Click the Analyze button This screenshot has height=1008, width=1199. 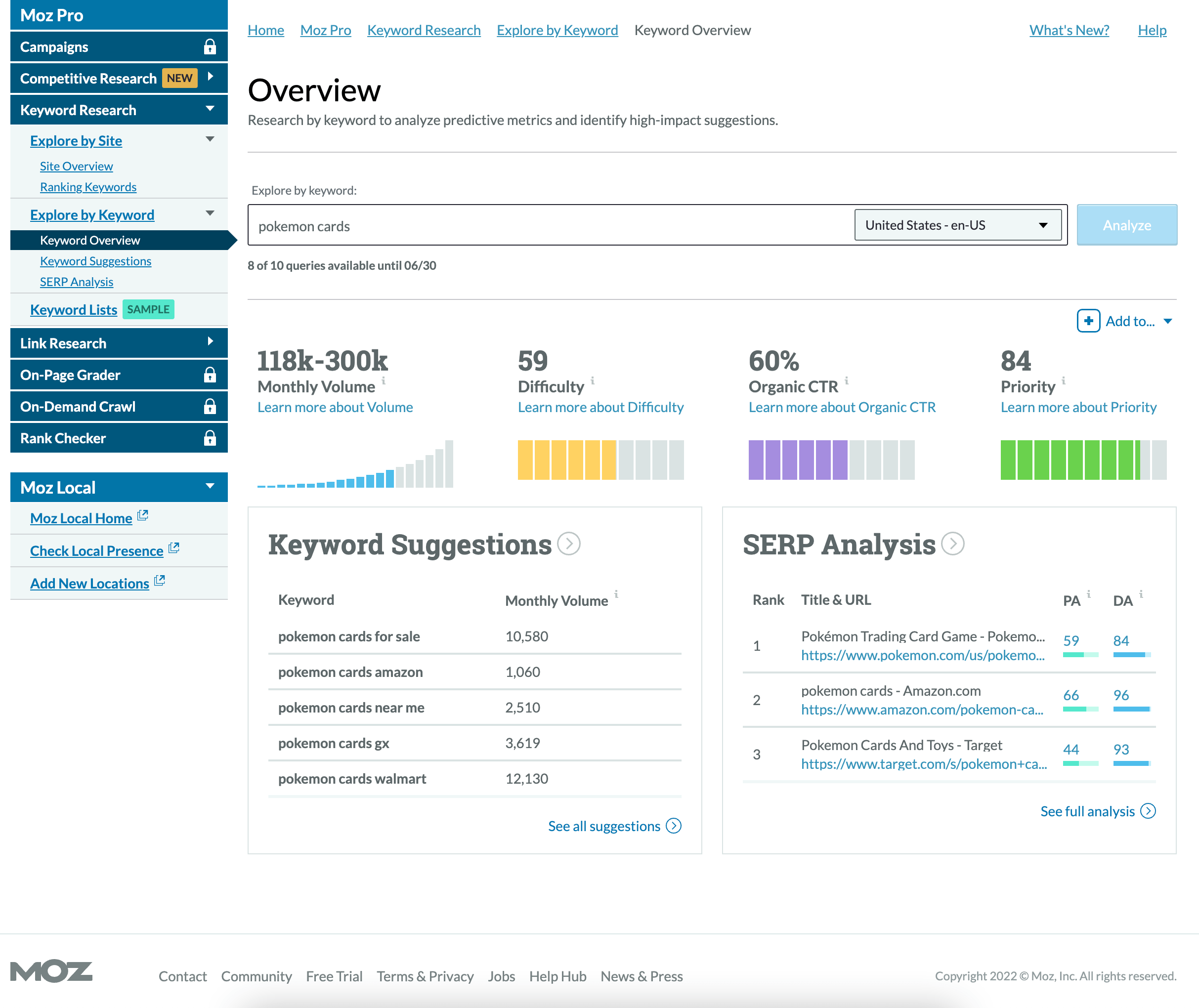pos(1126,225)
